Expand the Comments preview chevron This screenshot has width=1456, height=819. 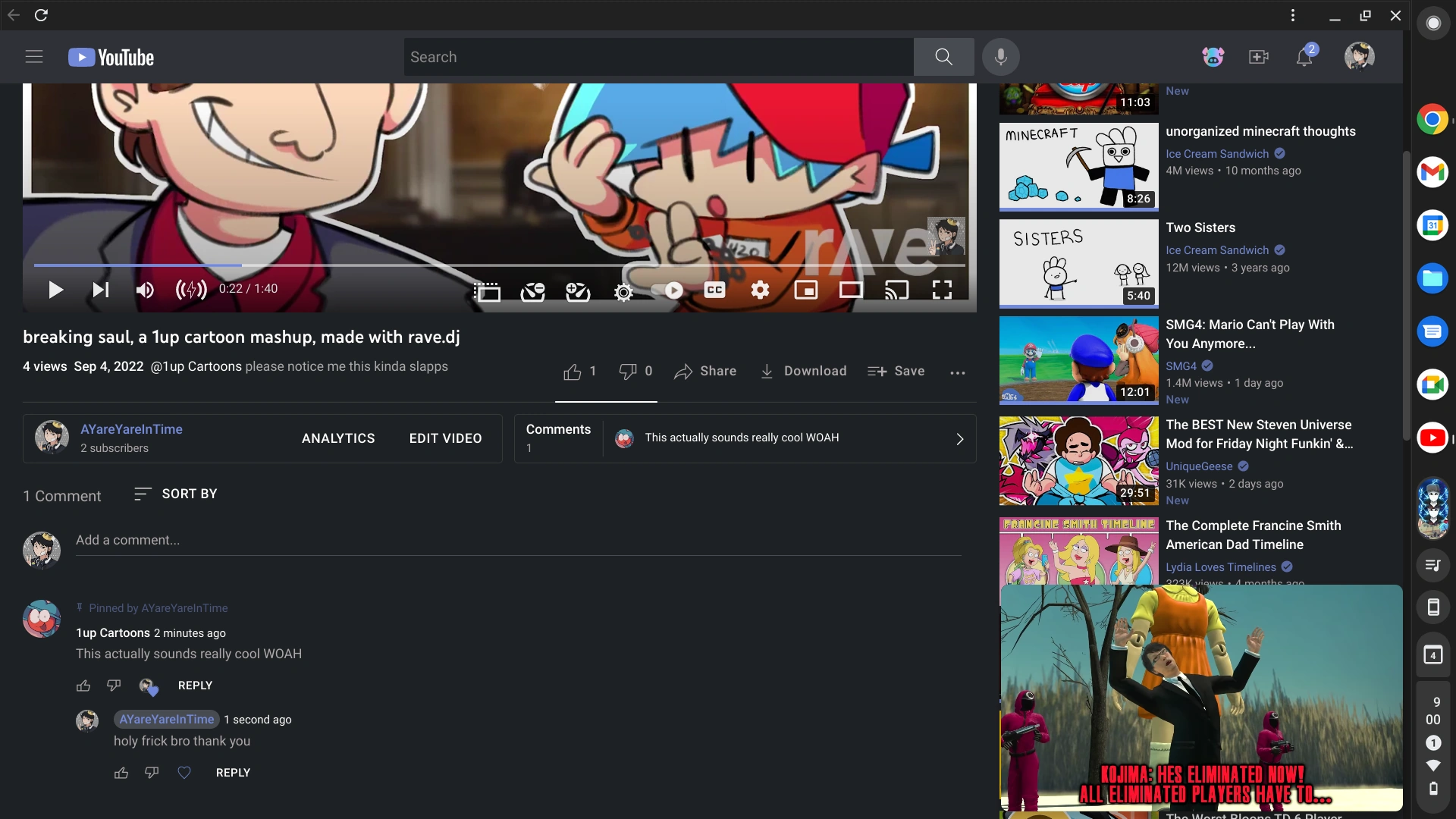(x=959, y=439)
